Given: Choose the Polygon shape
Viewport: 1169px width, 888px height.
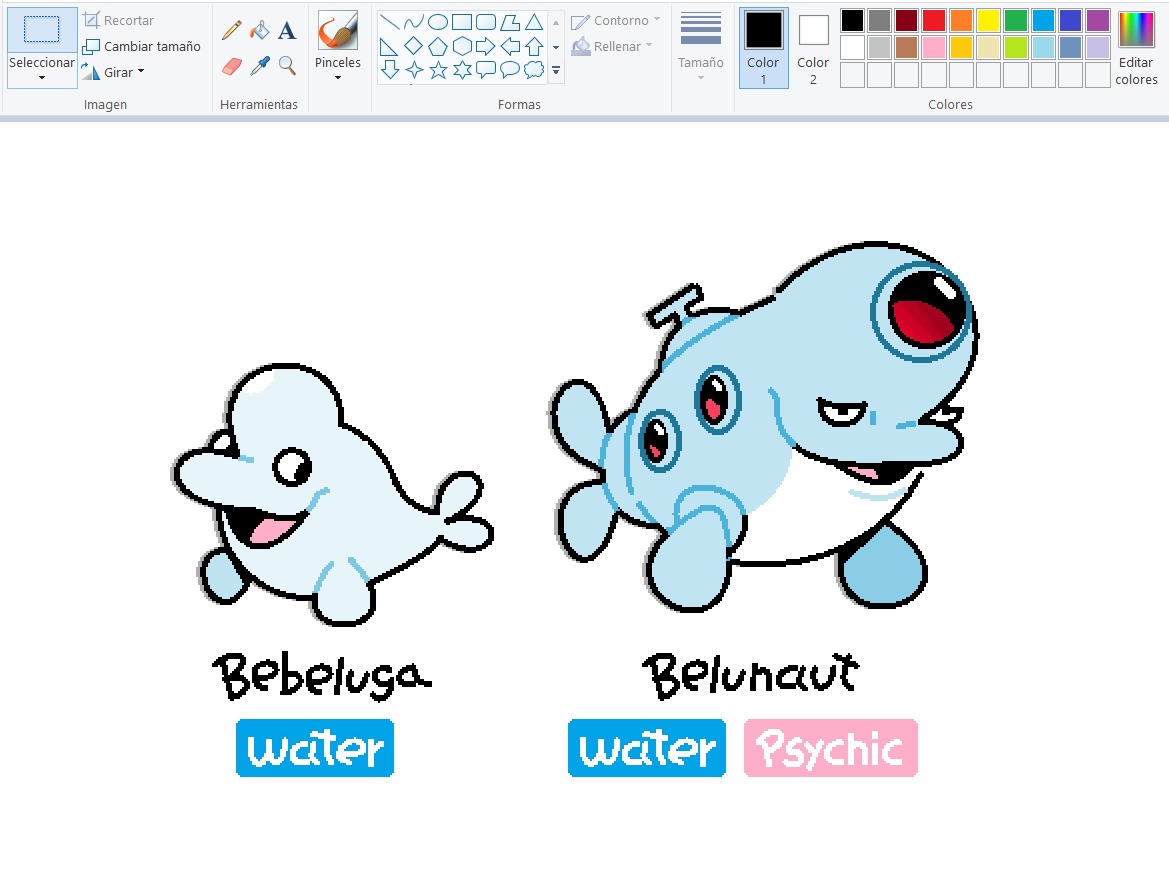Looking at the screenshot, I should coord(510,22).
